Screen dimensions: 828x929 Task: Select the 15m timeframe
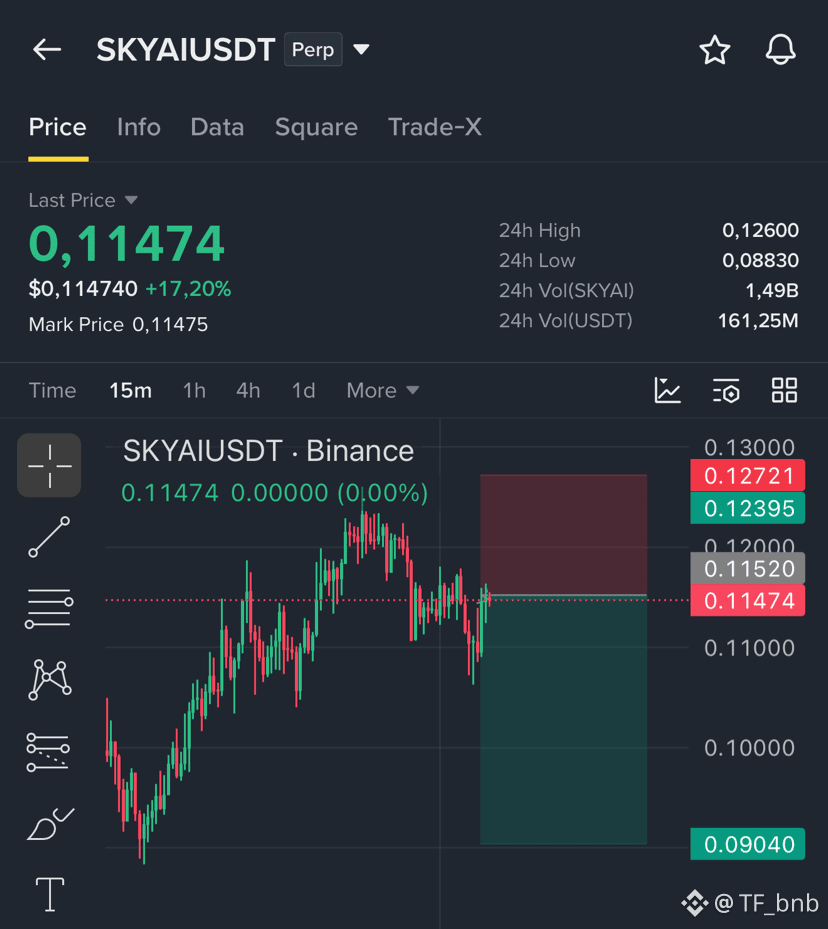click(x=130, y=390)
